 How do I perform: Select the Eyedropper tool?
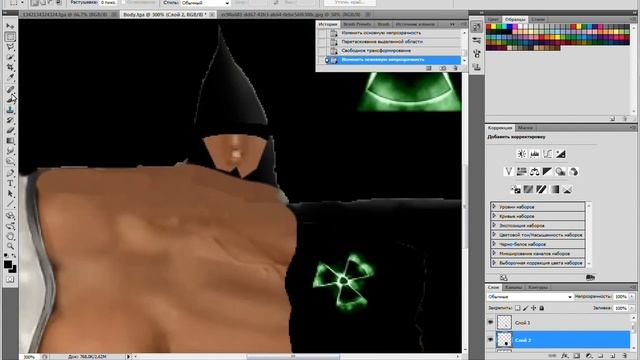coord(10,78)
